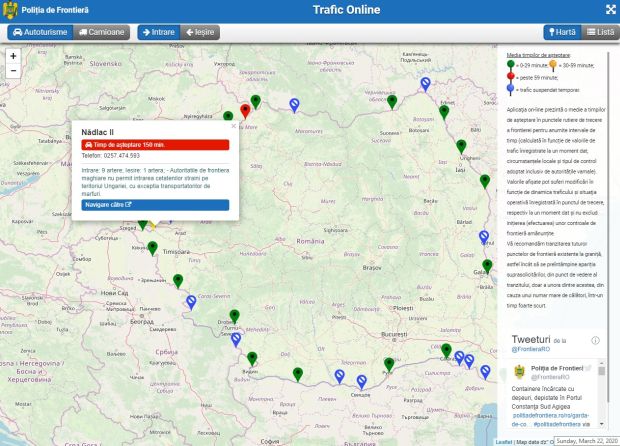Zoom out of the map
The height and width of the screenshot is (446, 620).
(14, 73)
